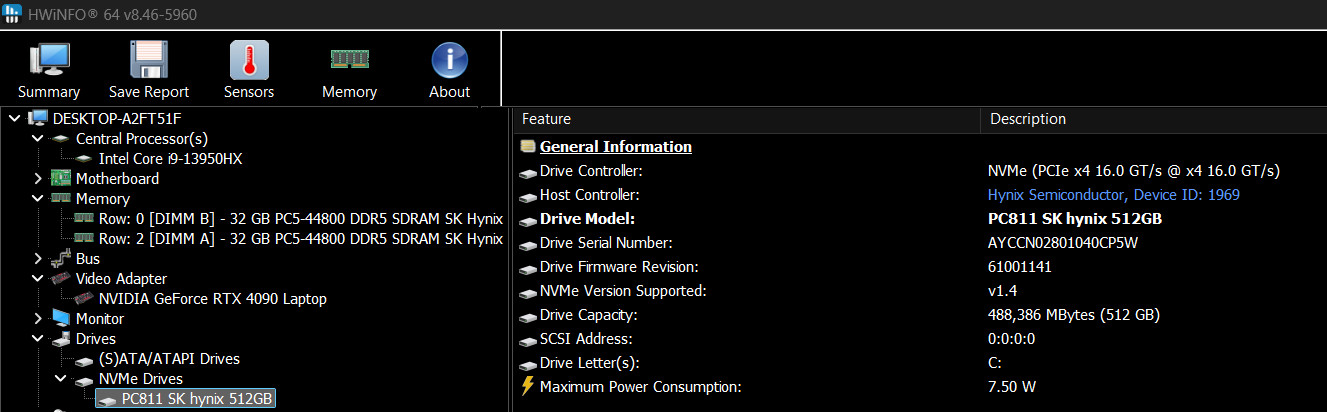Expand the Motherboard branch
Viewport: 1327px width, 412px height.
click(38, 178)
